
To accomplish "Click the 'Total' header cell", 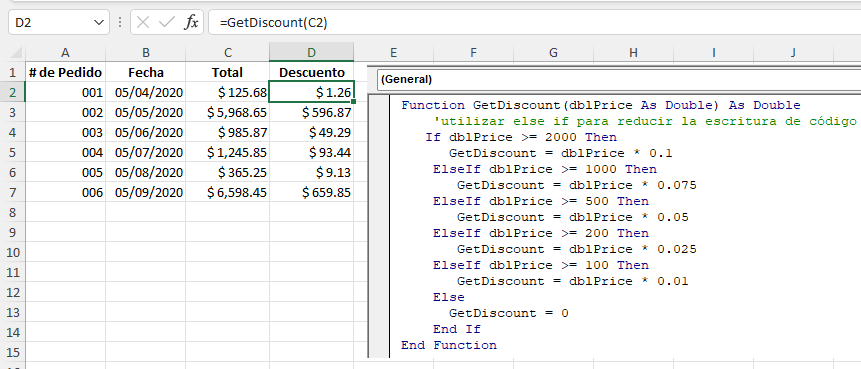I will pos(228,72).
